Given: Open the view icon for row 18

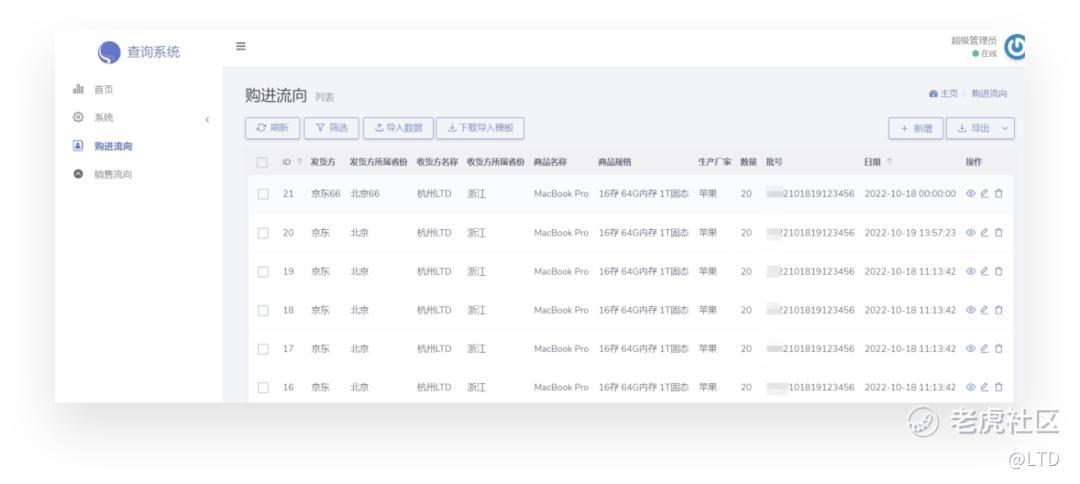Looking at the screenshot, I should (x=970, y=310).
